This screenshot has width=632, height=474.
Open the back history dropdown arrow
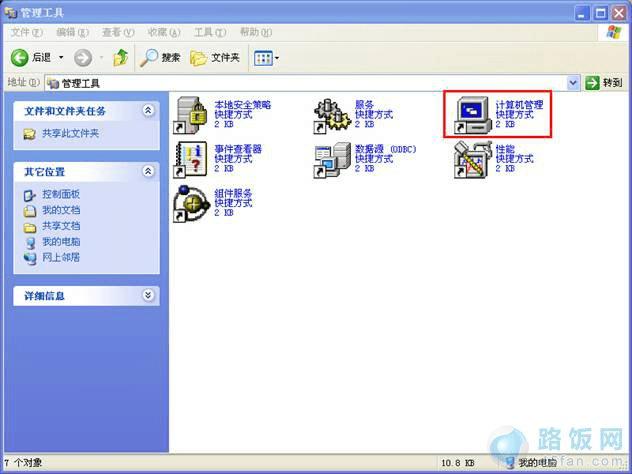[61, 58]
